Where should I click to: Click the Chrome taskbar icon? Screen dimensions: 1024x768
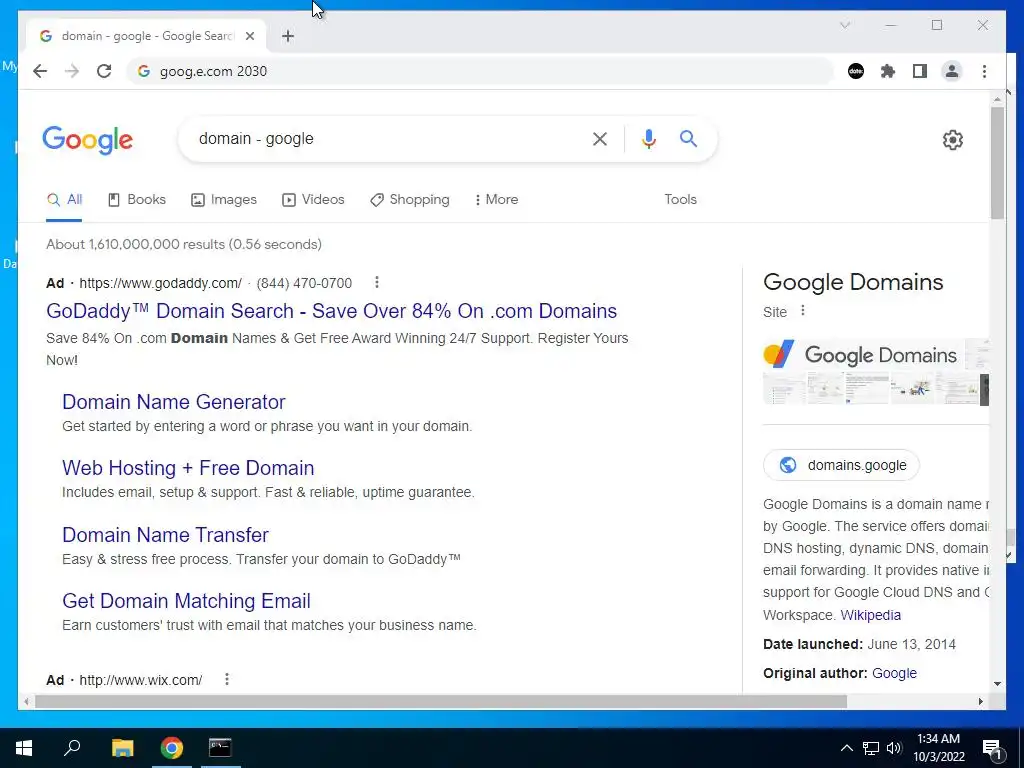(172, 748)
